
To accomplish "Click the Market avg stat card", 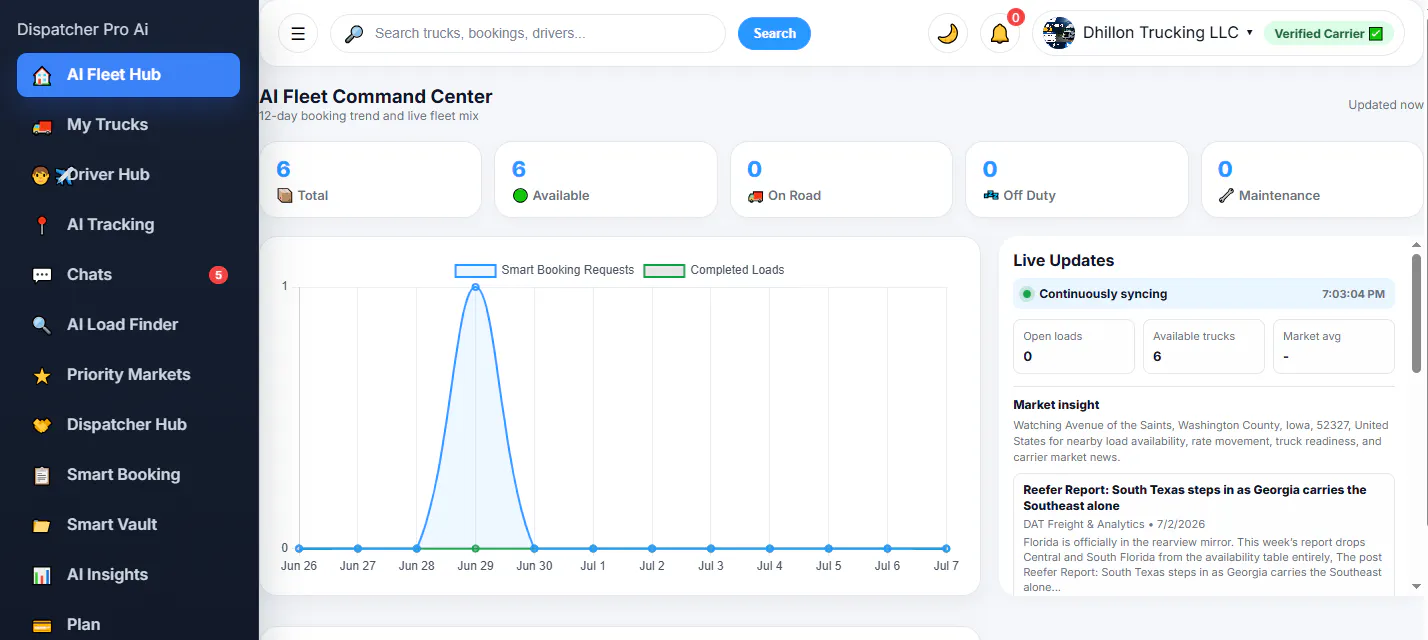I will tap(1334, 346).
